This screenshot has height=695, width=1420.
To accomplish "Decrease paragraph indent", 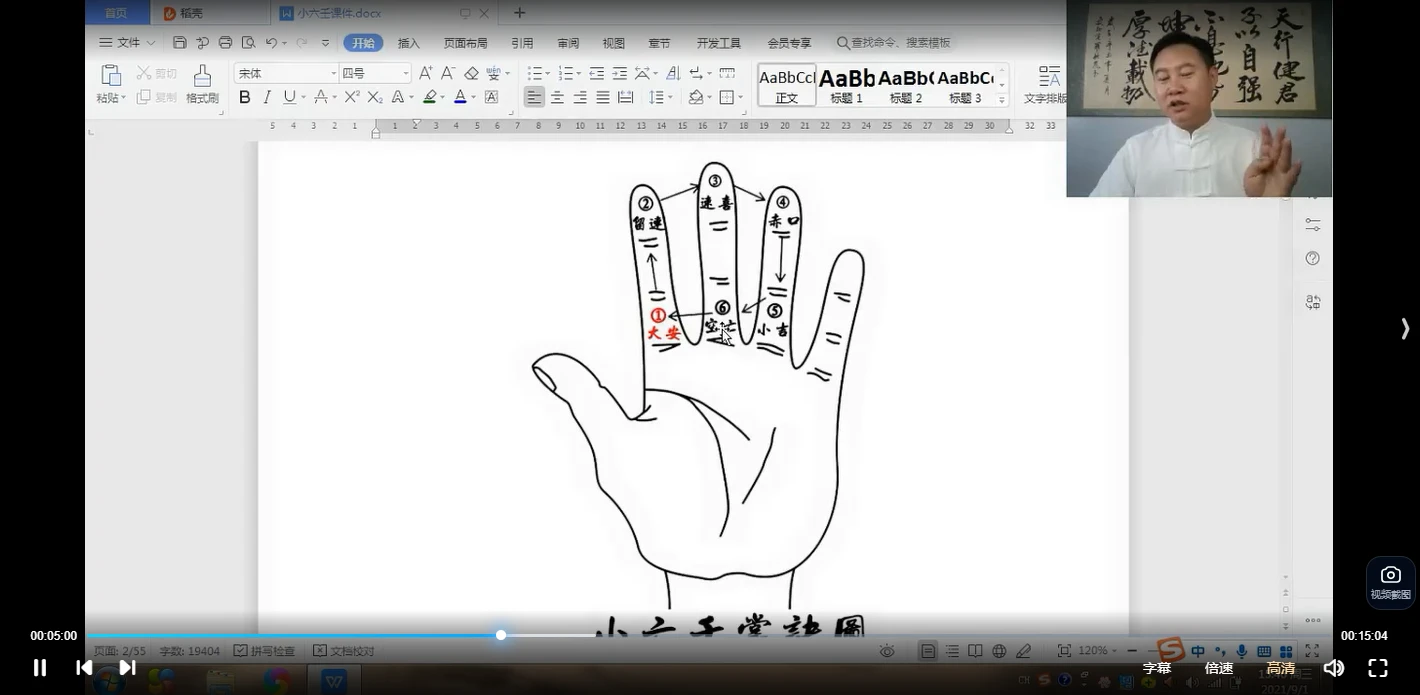I will [597, 73].
